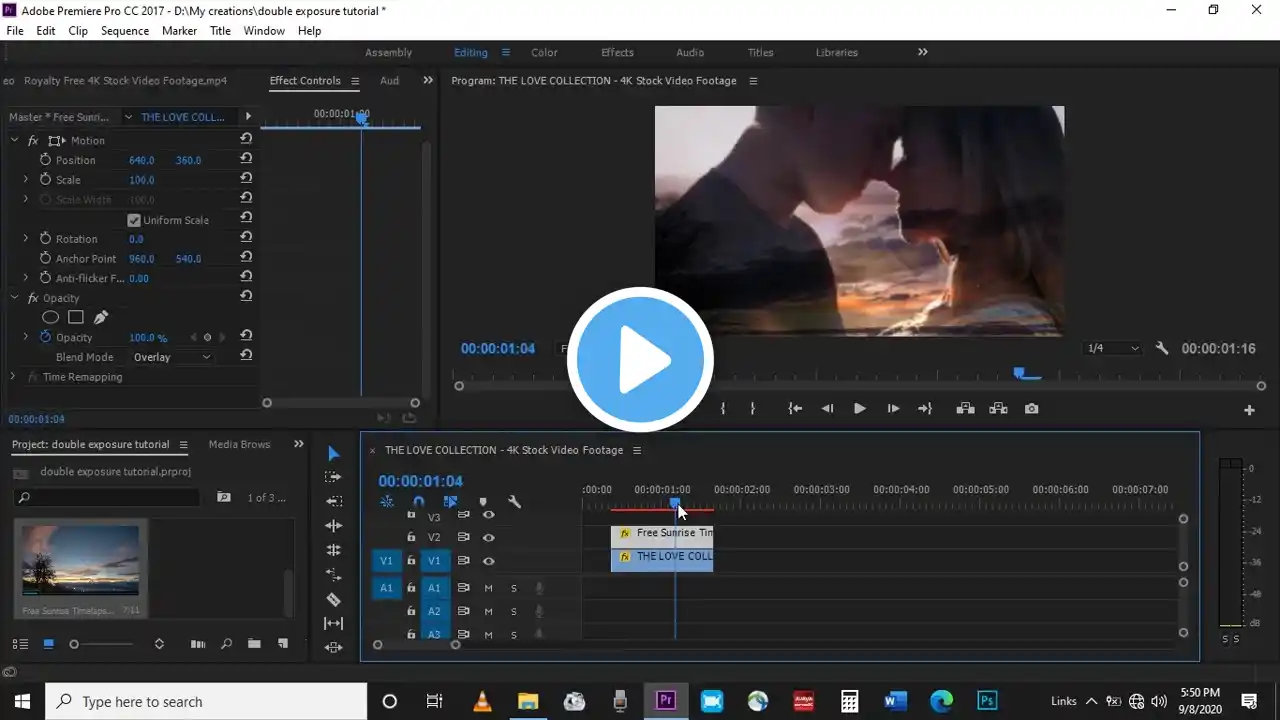Image resolution: width=1280 pixels, height=720 pixels.
Task: Click the Export Frame camera icon
Action: [x=1031, y=409]
